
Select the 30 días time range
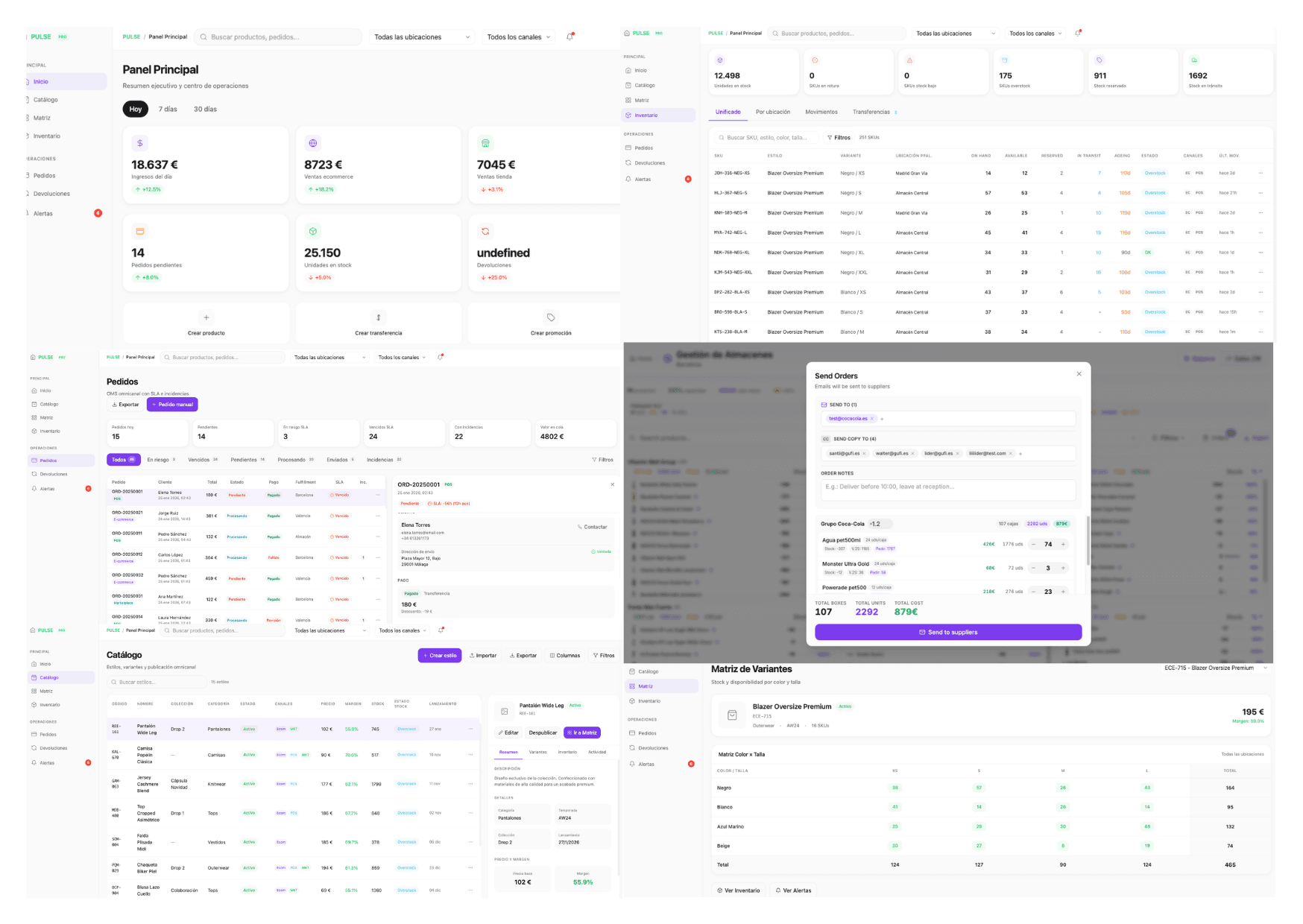(x=205, y=109)
